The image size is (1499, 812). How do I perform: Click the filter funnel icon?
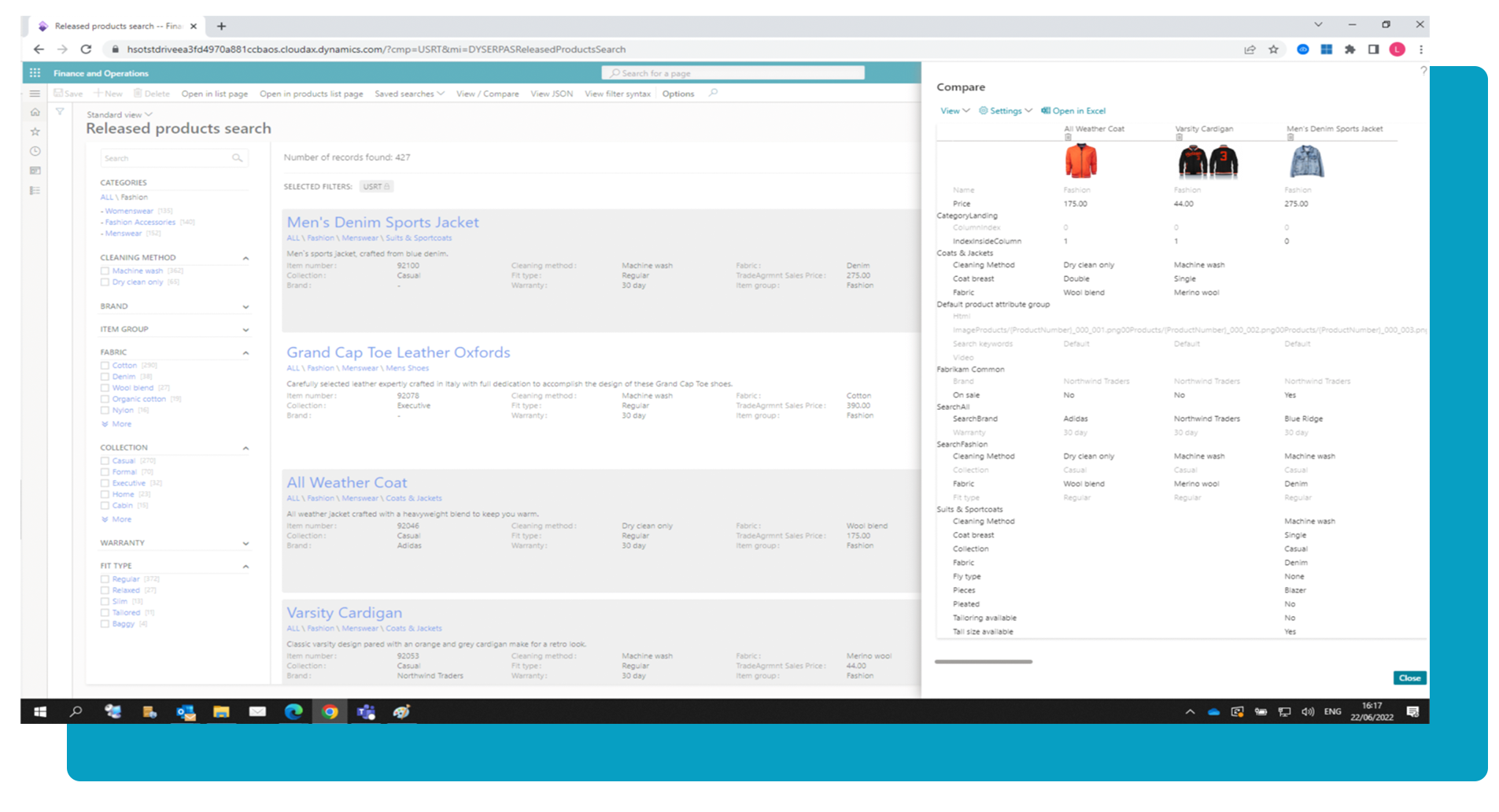[x=60, y=113]
